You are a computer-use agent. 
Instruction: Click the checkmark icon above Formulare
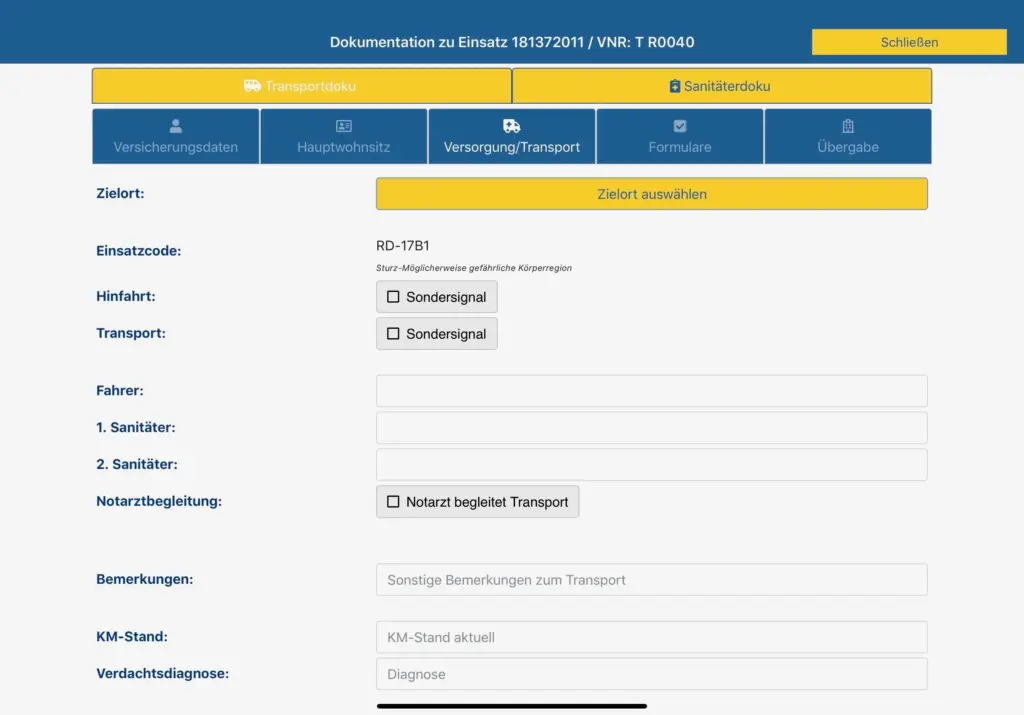point(680,126)
